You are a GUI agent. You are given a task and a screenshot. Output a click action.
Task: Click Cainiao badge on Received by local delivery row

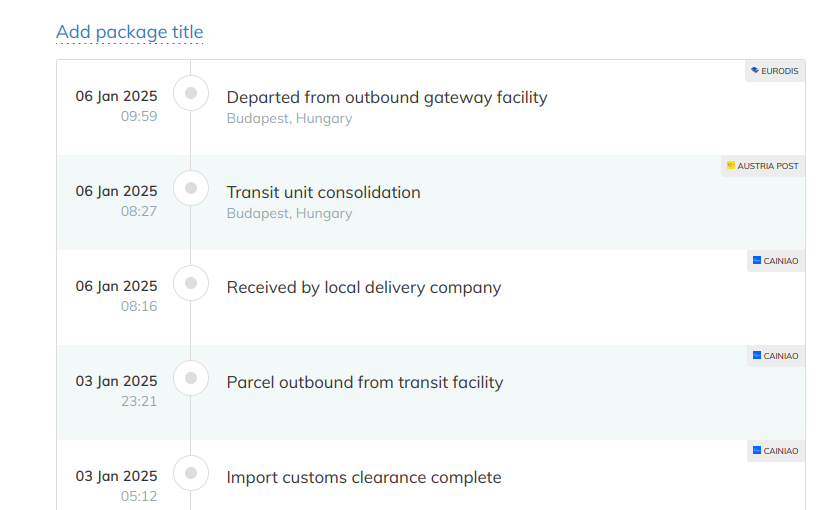click(x=776, y=261)
